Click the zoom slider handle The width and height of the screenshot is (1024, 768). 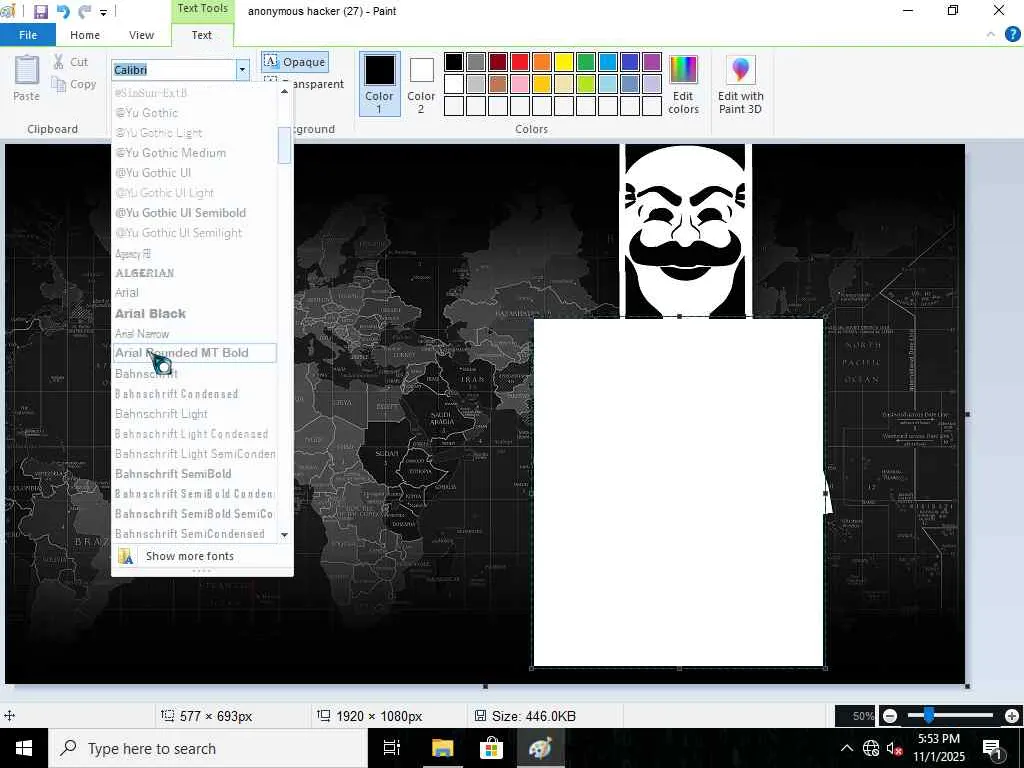928,716
